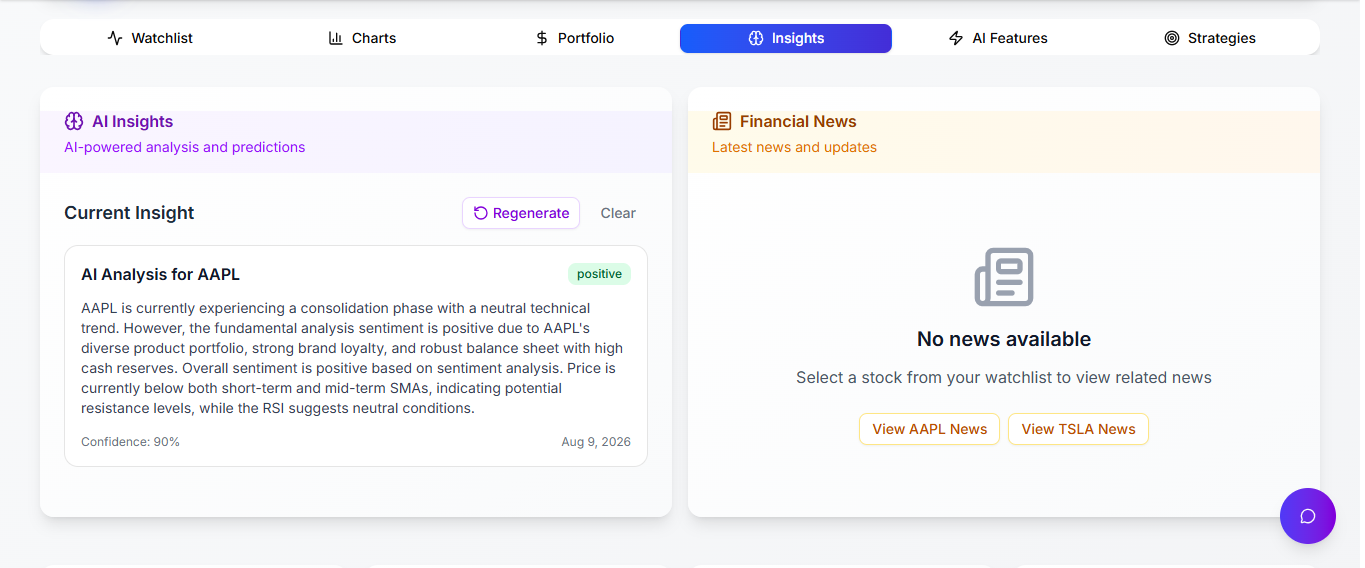The height and width of the screenshot is (568, 1365).
Task: Click the Charts bar graph icon
Action: pos(336,38)
